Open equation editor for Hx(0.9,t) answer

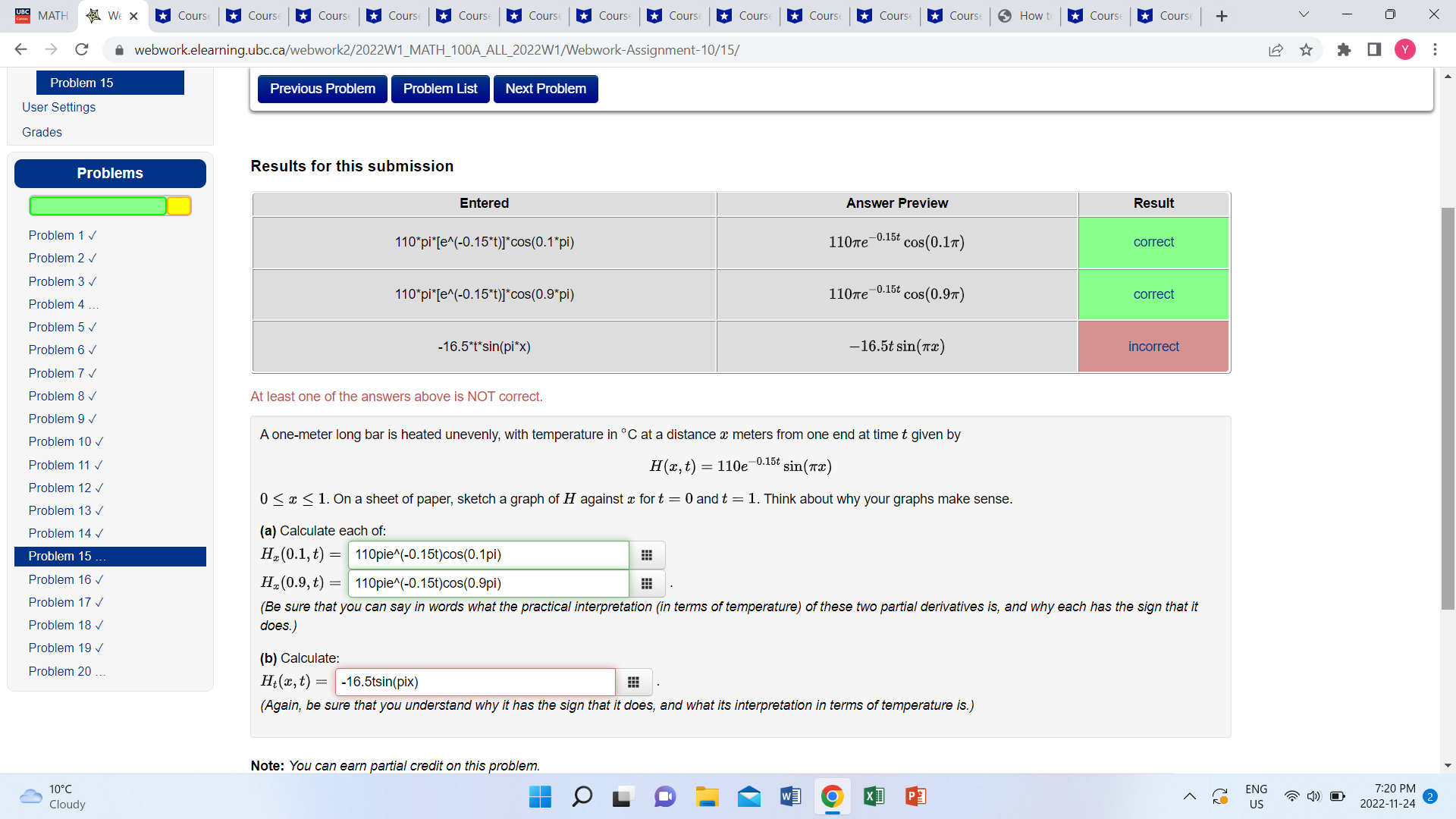click(646, 583)
